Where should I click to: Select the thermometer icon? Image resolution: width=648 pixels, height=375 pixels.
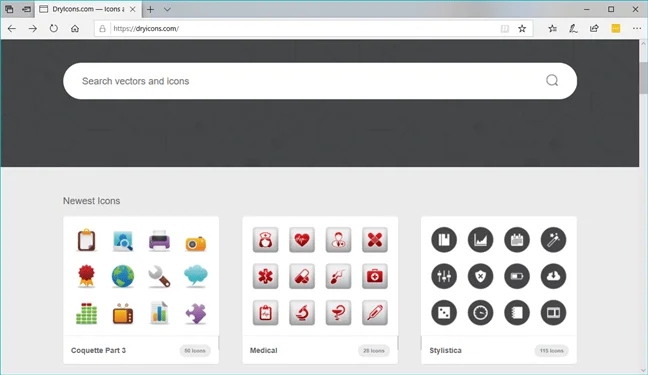pos(374,313)
